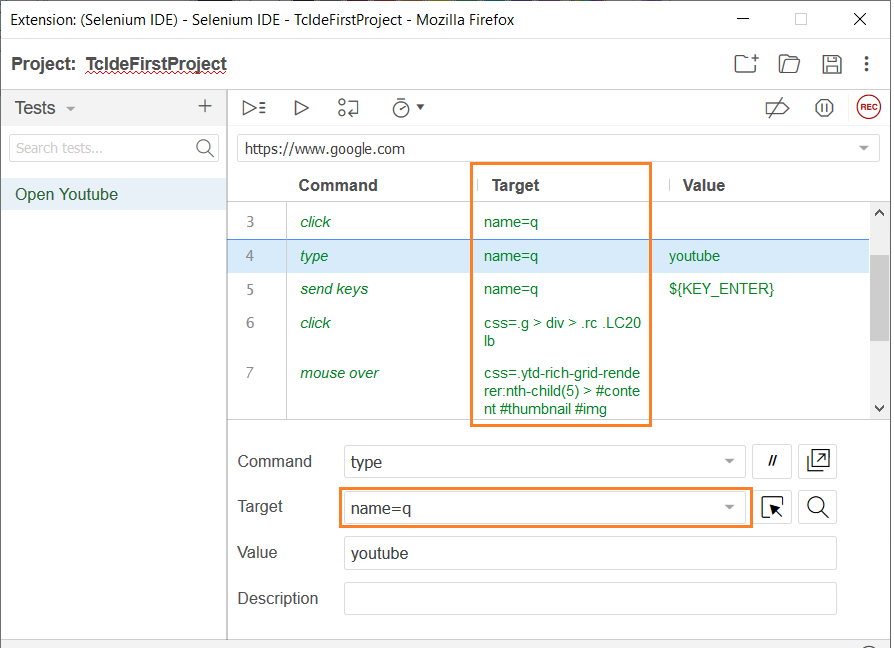Open the three-dot more options menu
Image resolution: width=894 pixels, height=648 pixels.
866,64
